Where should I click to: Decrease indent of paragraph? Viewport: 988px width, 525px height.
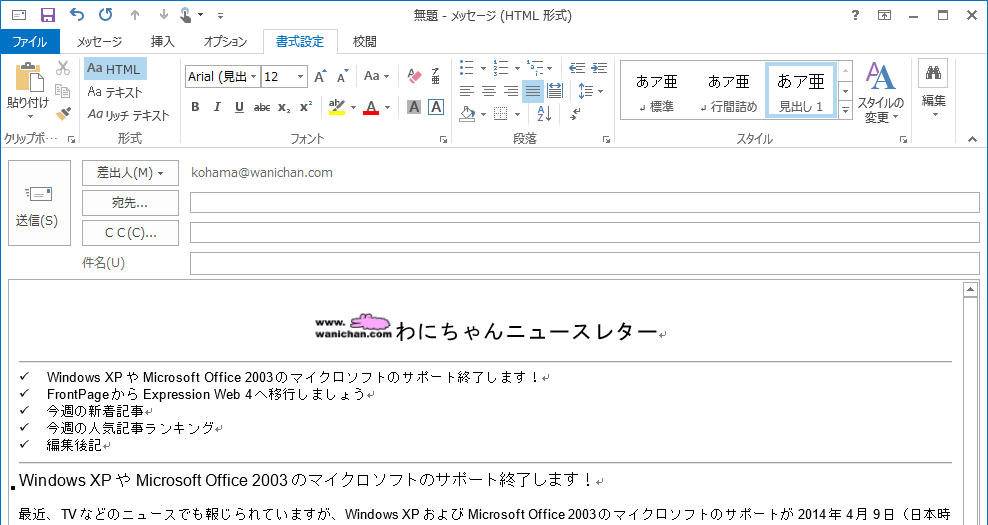click(577, 68)
